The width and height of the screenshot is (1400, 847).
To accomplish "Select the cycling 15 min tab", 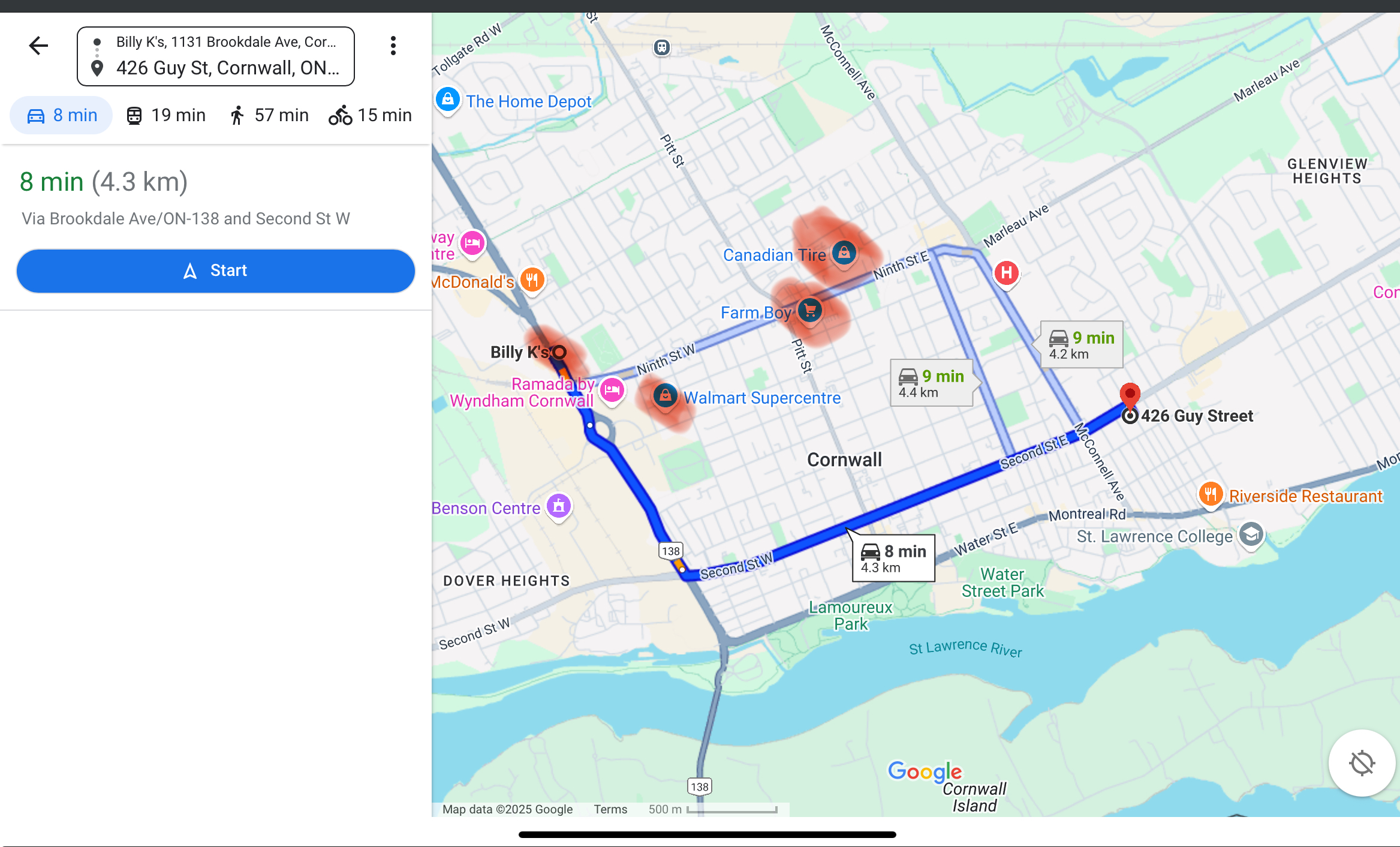I will 370,115.
